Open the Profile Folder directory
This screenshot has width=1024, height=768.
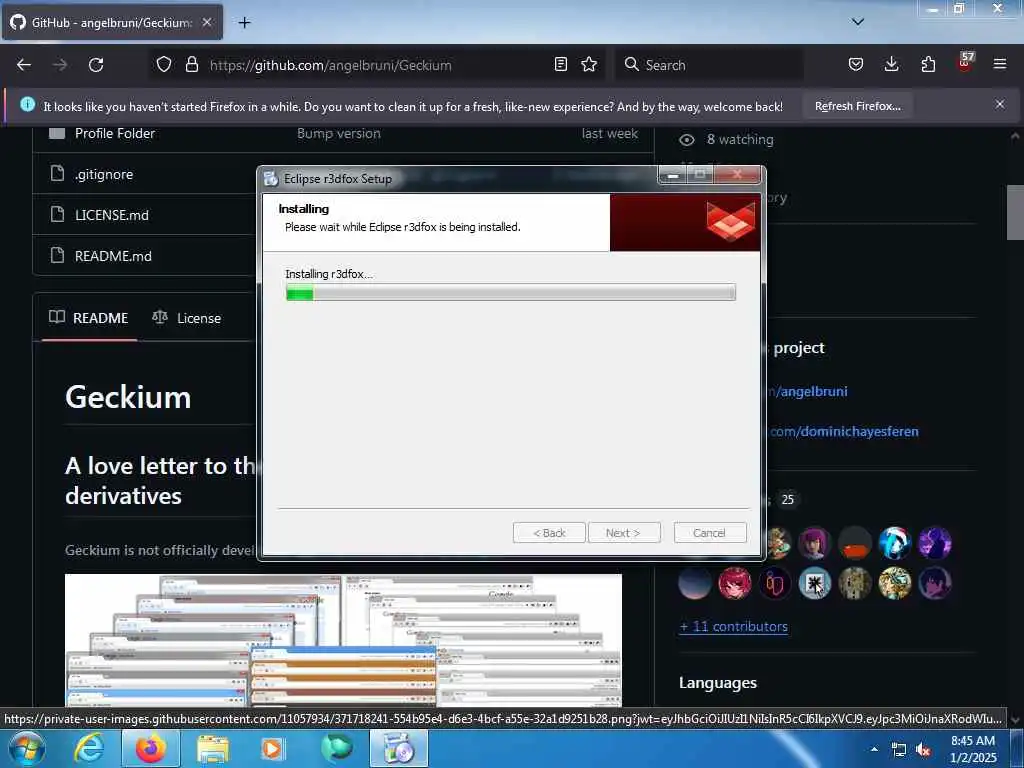click(114, 133)
